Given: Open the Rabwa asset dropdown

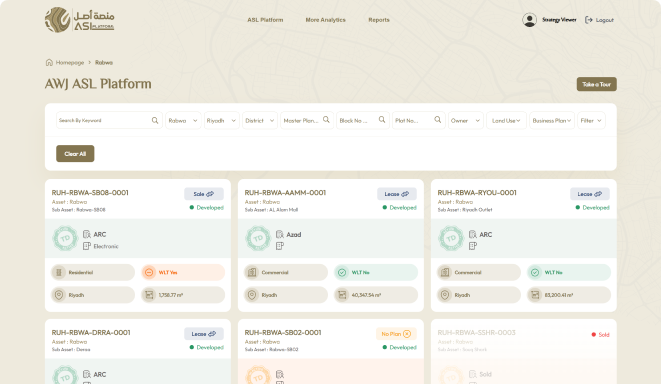Looking at the screenshot, I should 183,121.
